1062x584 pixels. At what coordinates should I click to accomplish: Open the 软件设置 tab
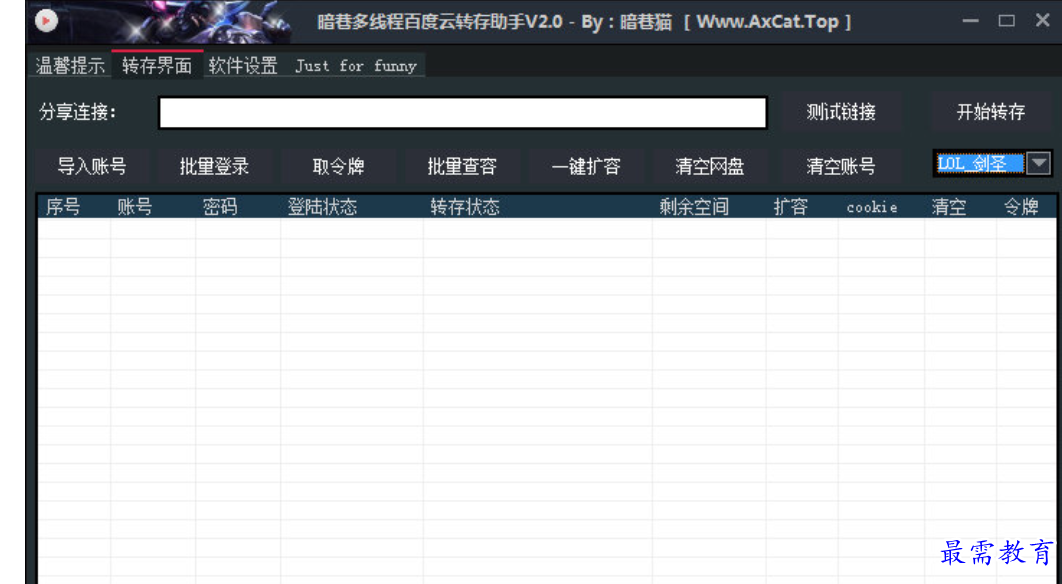coord(243,66)
